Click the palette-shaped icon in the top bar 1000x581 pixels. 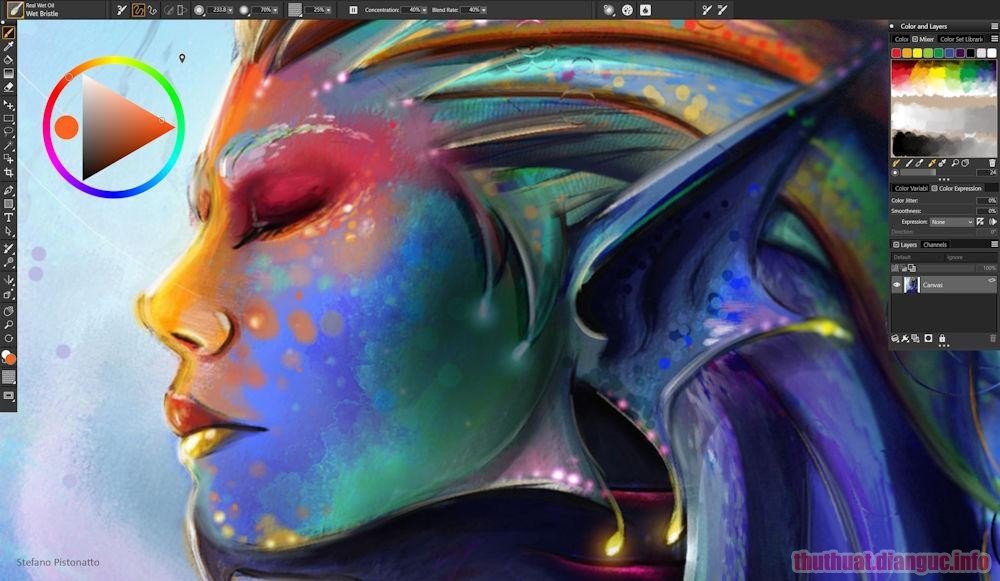[608, 10]
